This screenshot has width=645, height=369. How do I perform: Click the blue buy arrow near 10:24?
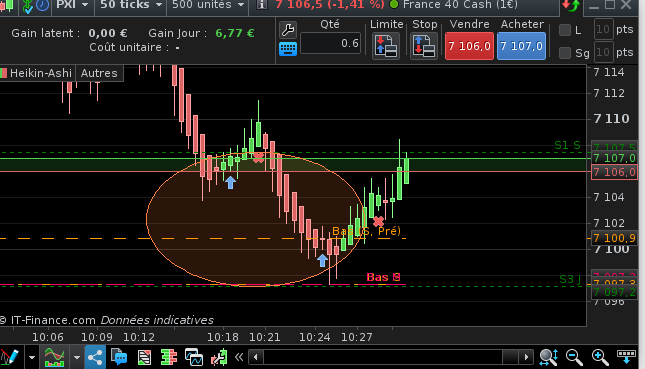coord(322,260)
